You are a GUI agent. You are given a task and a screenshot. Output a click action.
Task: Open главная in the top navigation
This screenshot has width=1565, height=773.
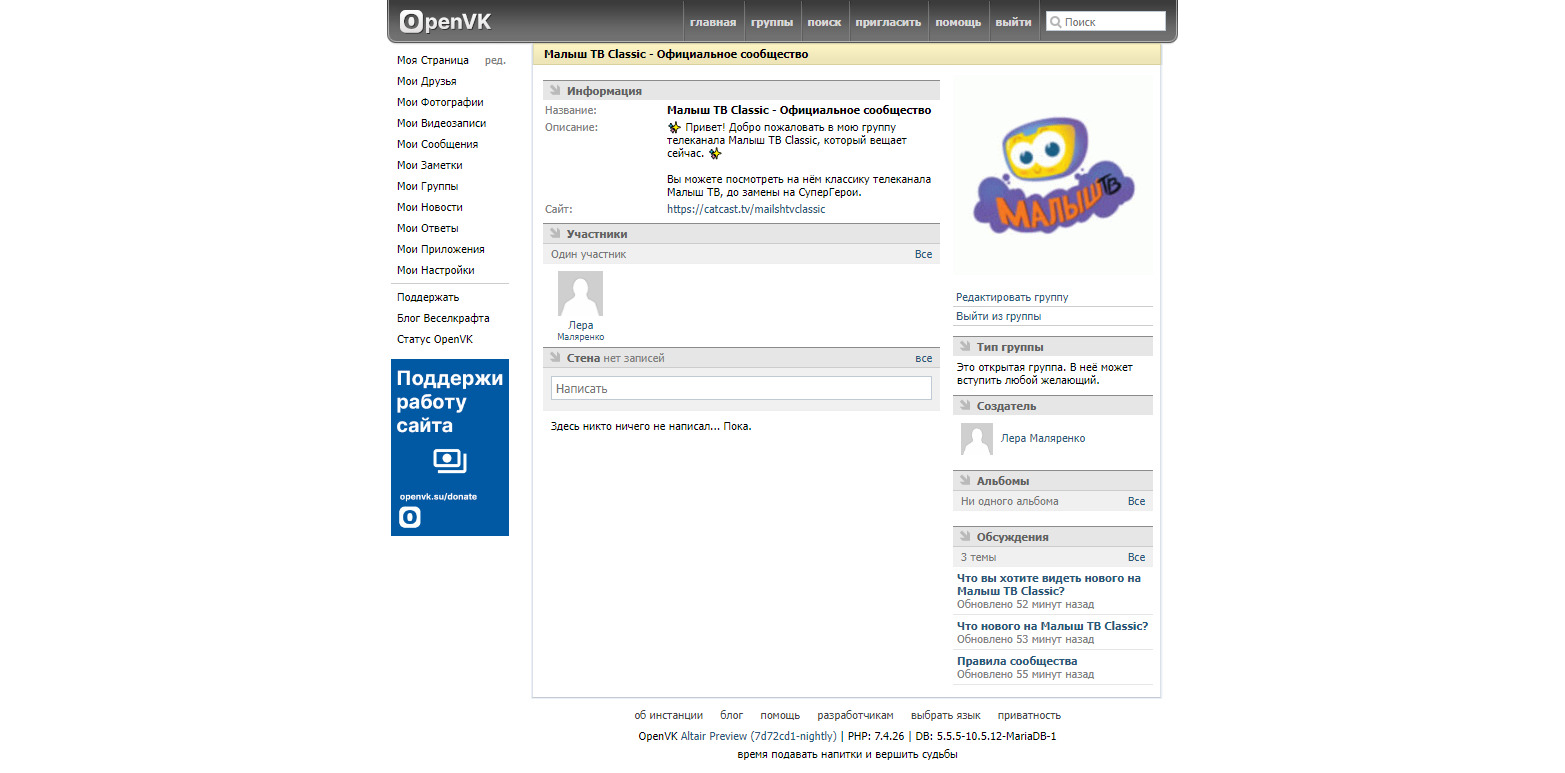[712, 22]
